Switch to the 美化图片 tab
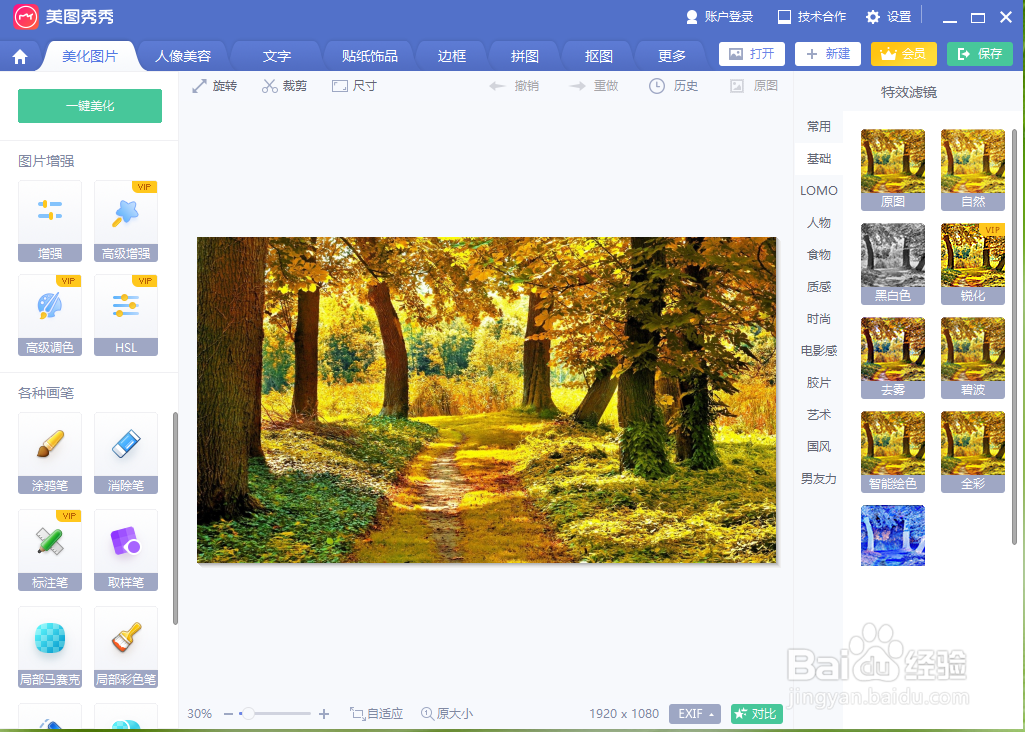The width and height of the screenshot is (1025, 732). point(90,56)
